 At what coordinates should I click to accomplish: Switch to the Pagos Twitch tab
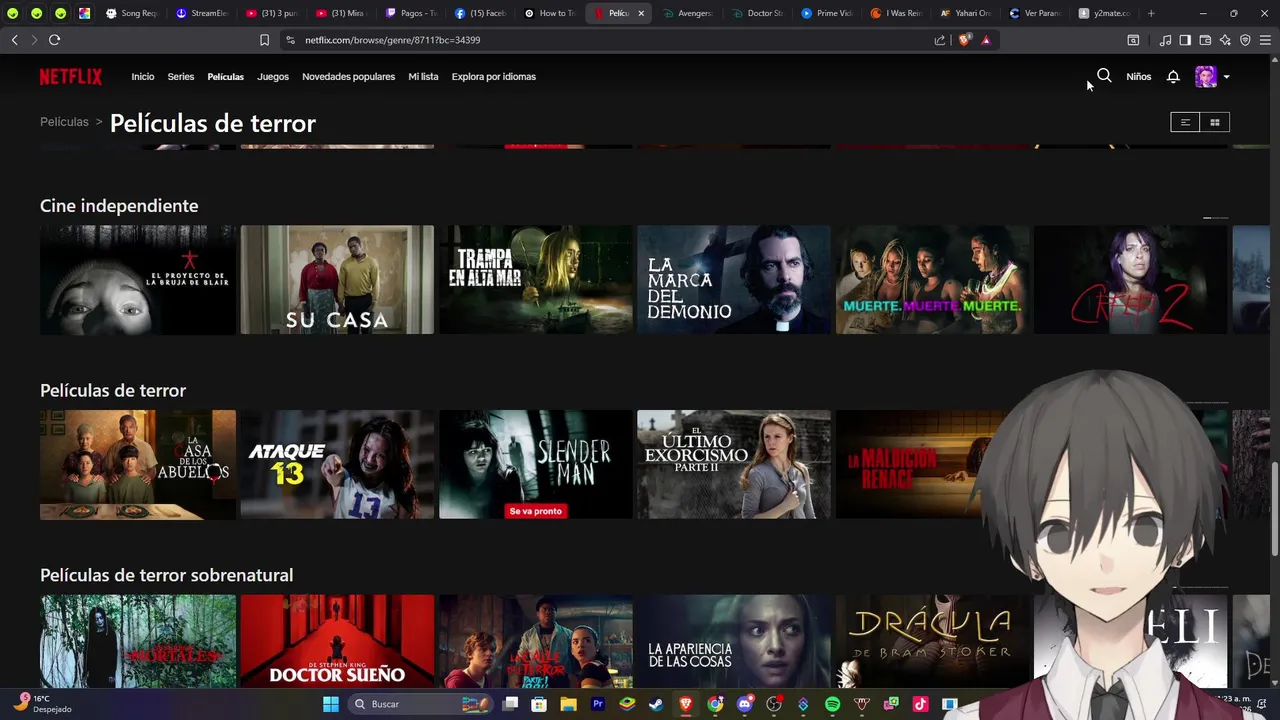411,13
